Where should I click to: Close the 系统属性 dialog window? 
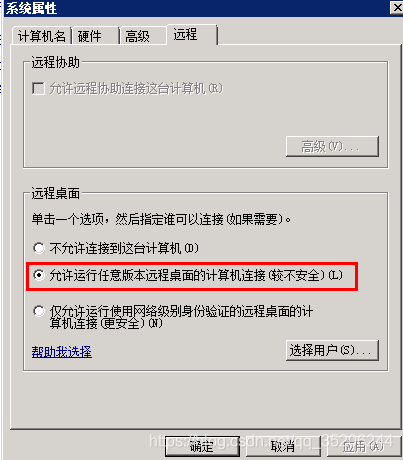[x=397, y=7]
